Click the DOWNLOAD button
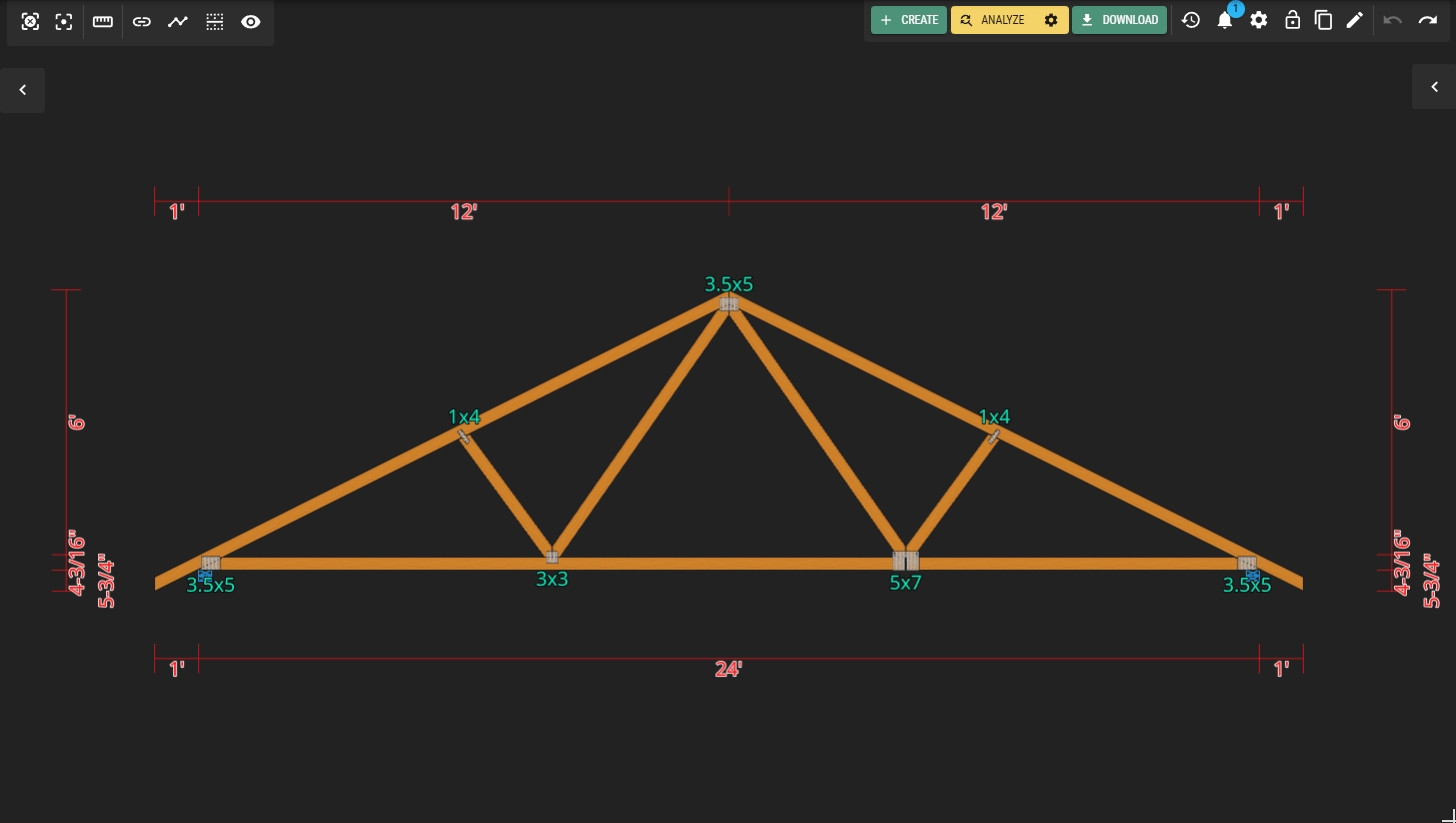Viewport: 1456px width, 823px height. click(x=1119, y=20)
